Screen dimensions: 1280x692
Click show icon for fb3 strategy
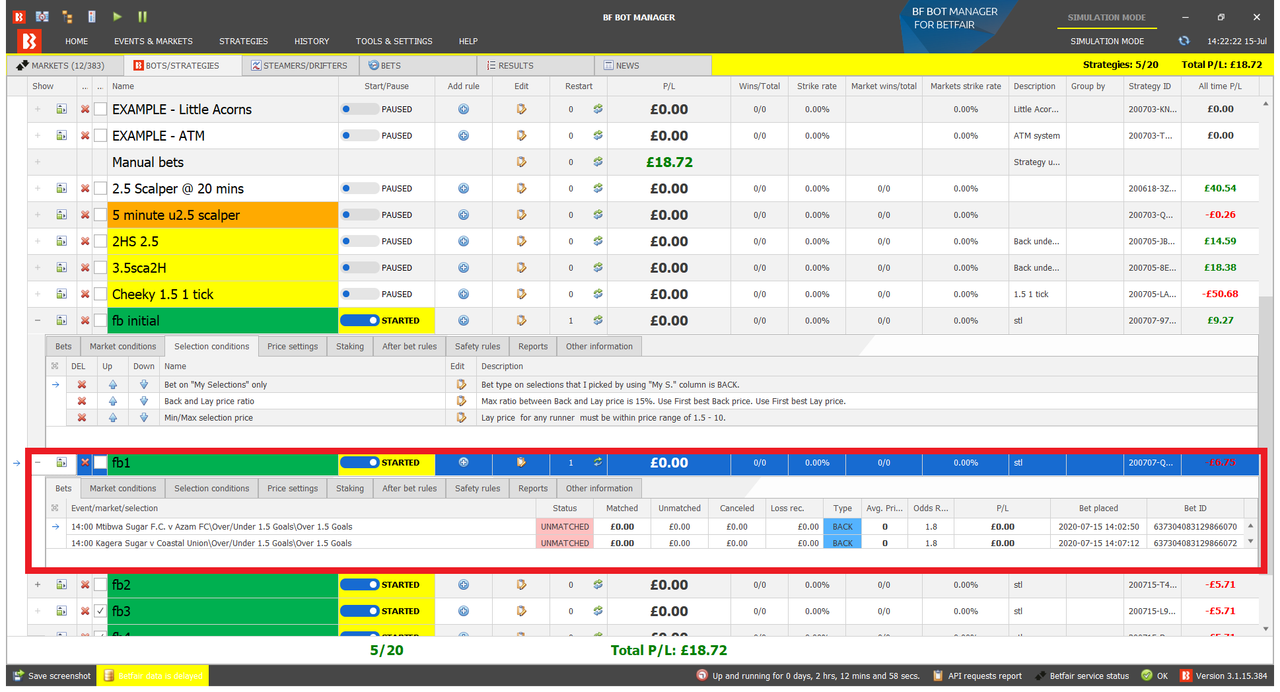[x=61, y=611]
